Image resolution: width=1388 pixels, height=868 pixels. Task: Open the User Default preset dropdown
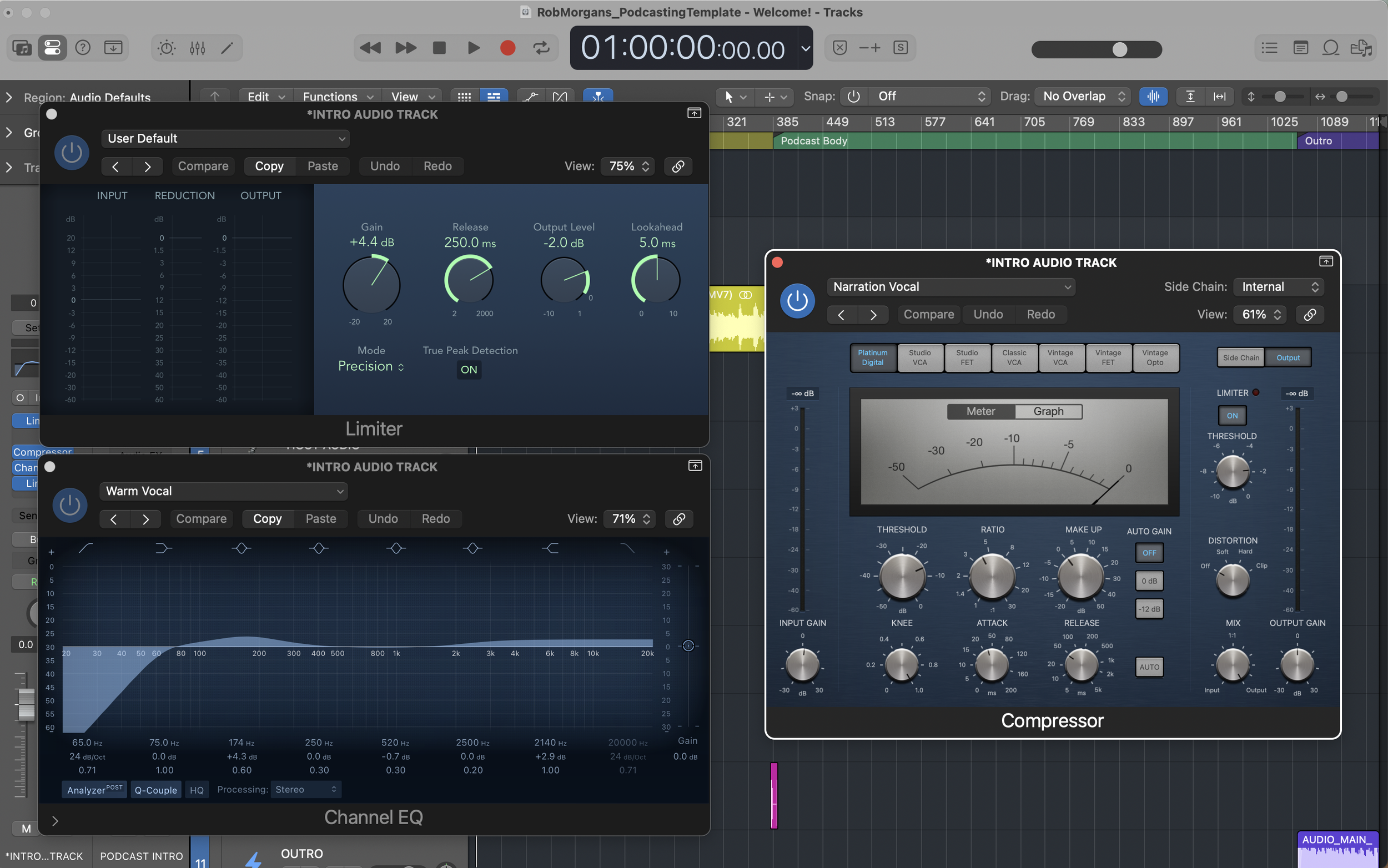point(225,139)
